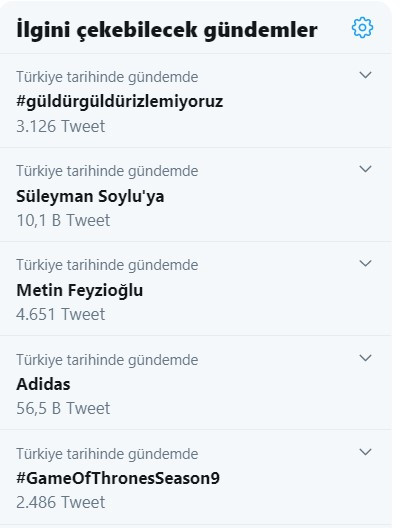The height and width of the screenshot is (528, 400).
Task: Expand options chevron for #güldürgüldürizlemiyoruz trend
Action: tap(365, 75)
